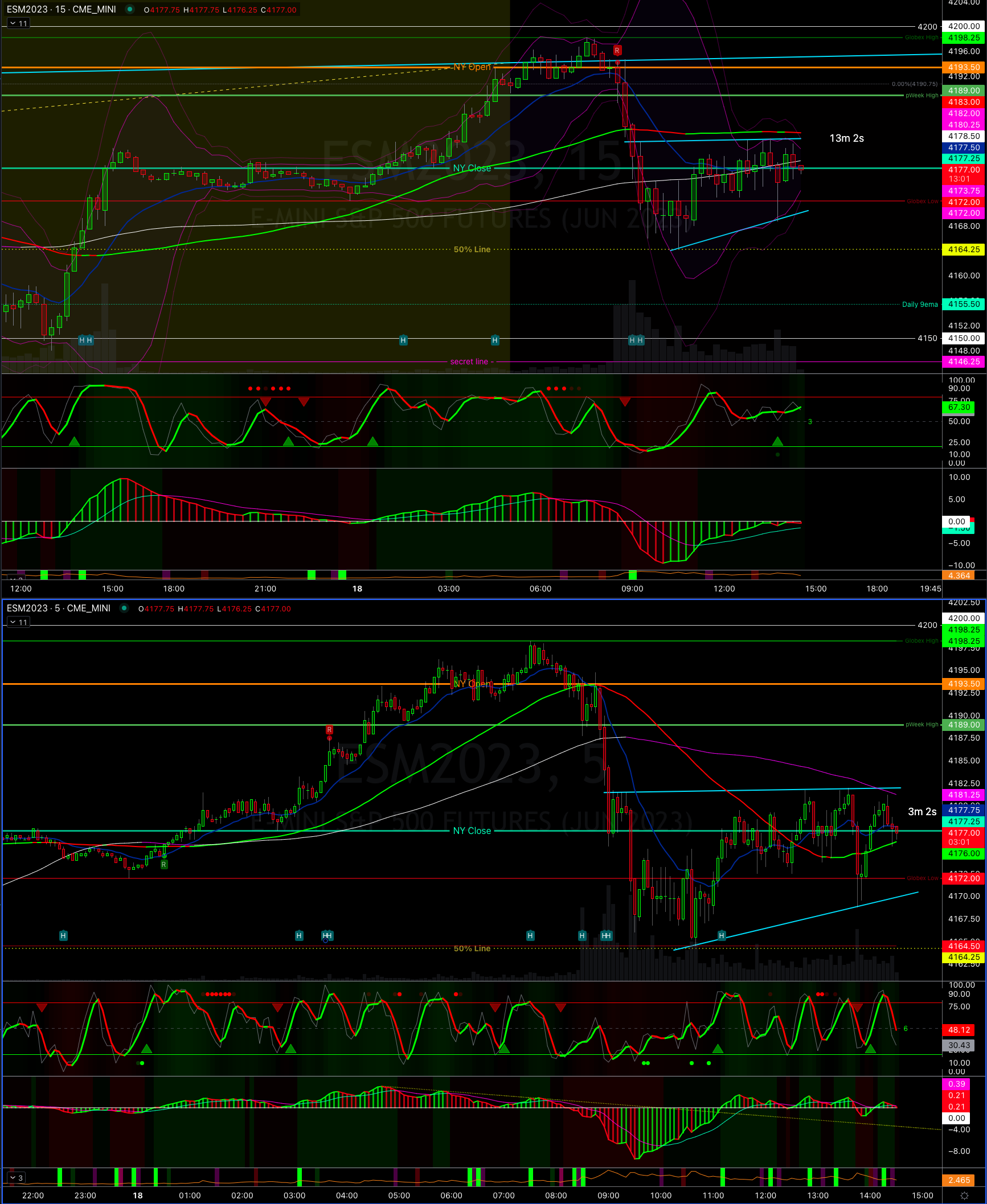Image resolution: width=987 pixels, height=1204 pixels.
Task: Click the green R marker on 5-minute chart
Action: (164, 865)
